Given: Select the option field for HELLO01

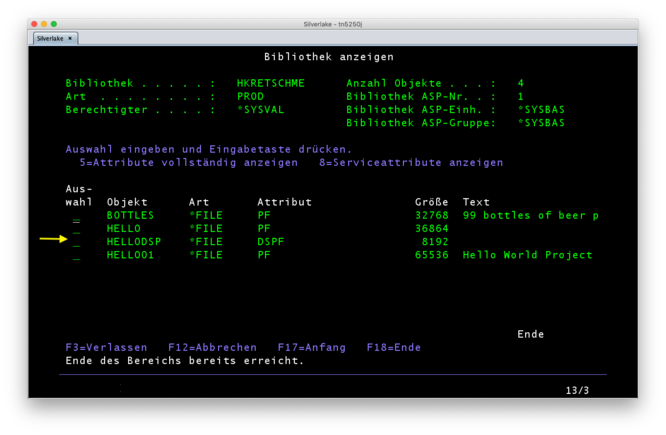Looking at the screenshot, I should click(x=76, y=258).
